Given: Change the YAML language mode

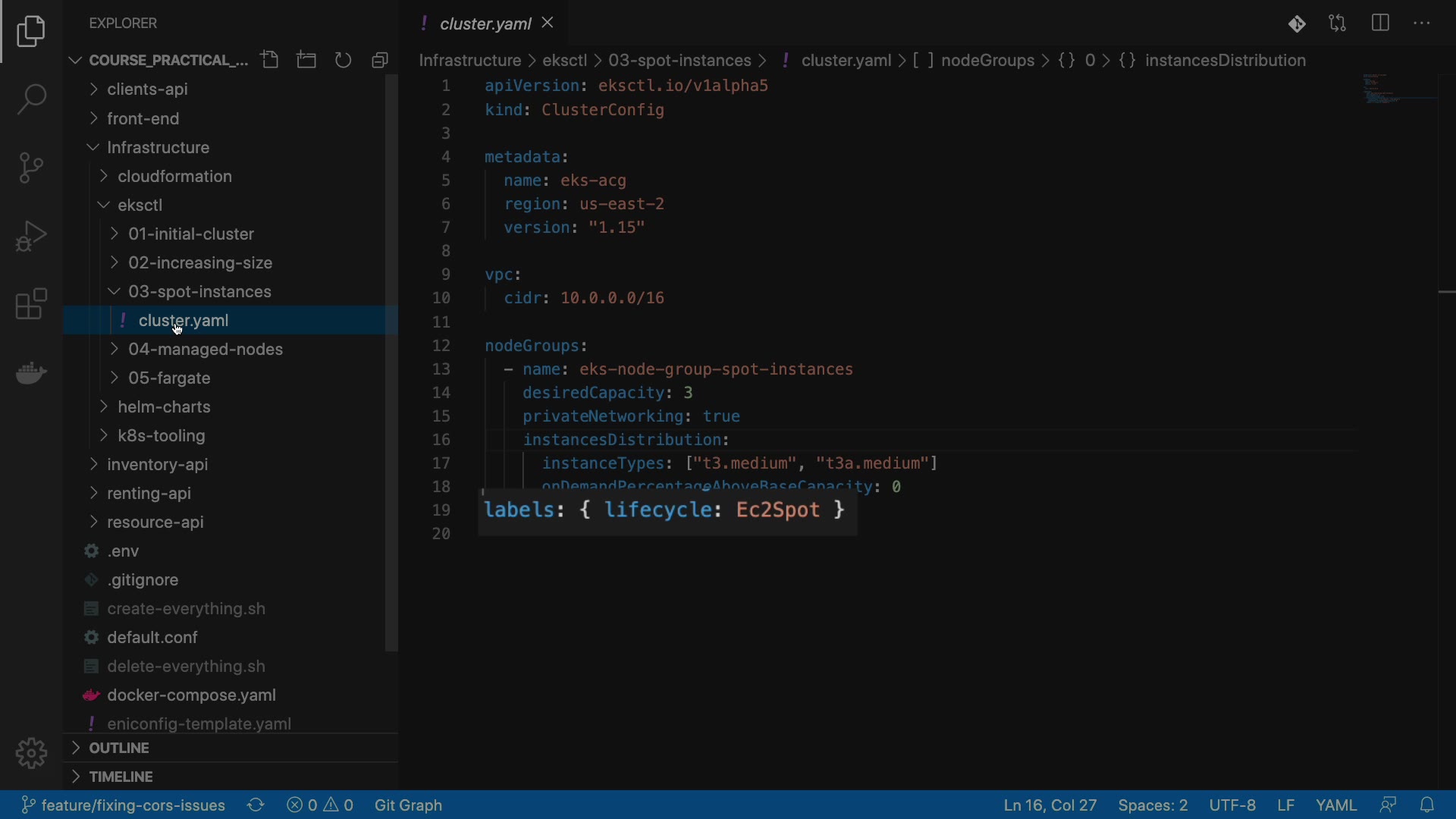Looking at the screenshot, I should 1335,805.
